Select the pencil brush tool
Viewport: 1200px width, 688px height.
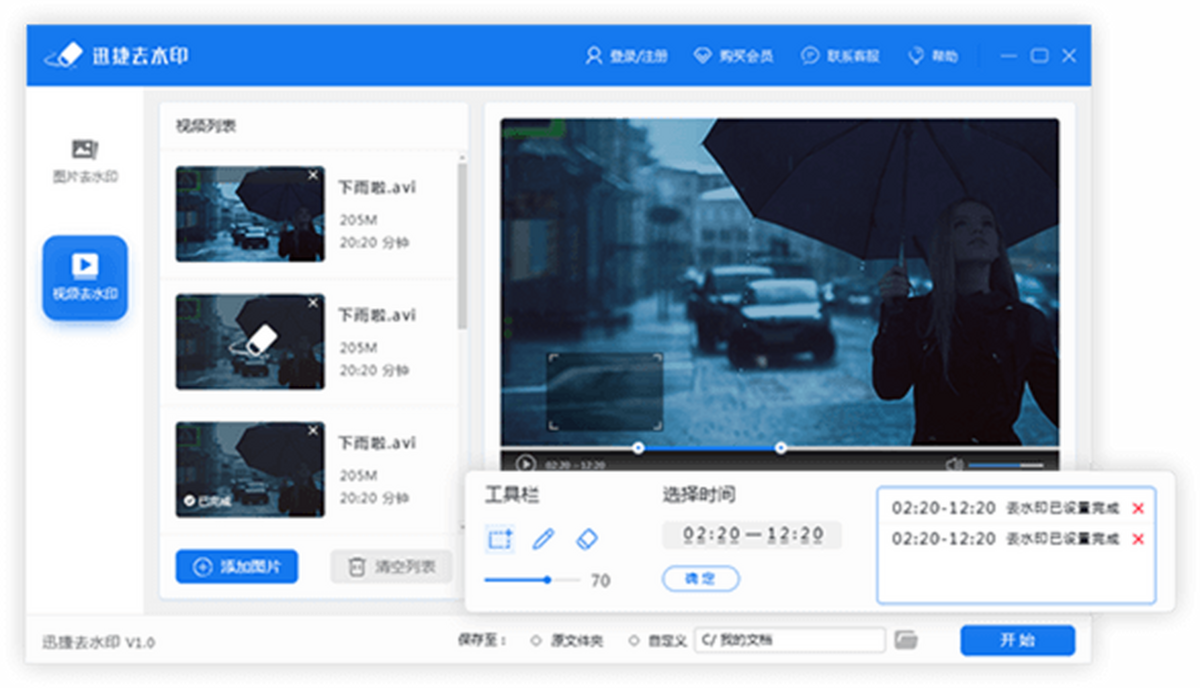[x=543, y=540]
